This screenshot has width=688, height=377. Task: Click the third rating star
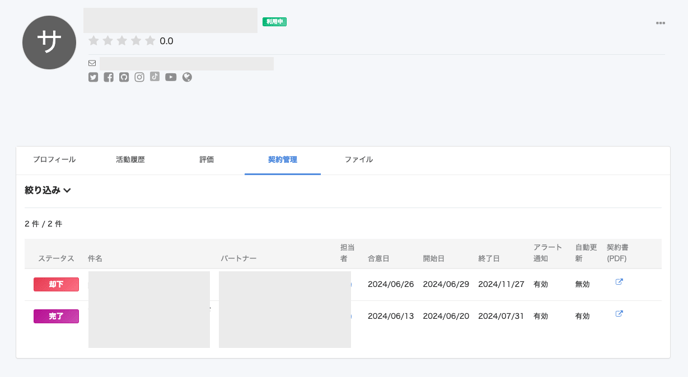(x=122, y=41)
